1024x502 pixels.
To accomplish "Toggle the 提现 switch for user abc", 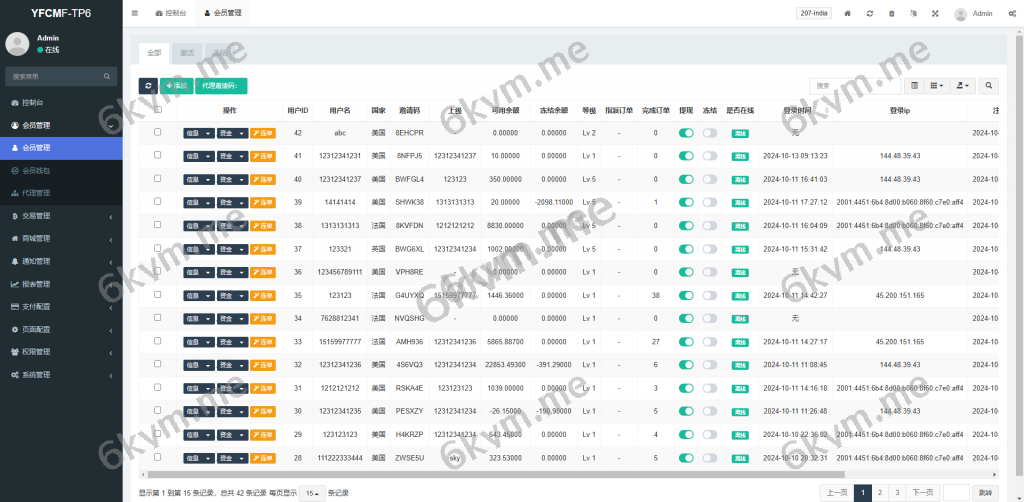I will point(686,132).
